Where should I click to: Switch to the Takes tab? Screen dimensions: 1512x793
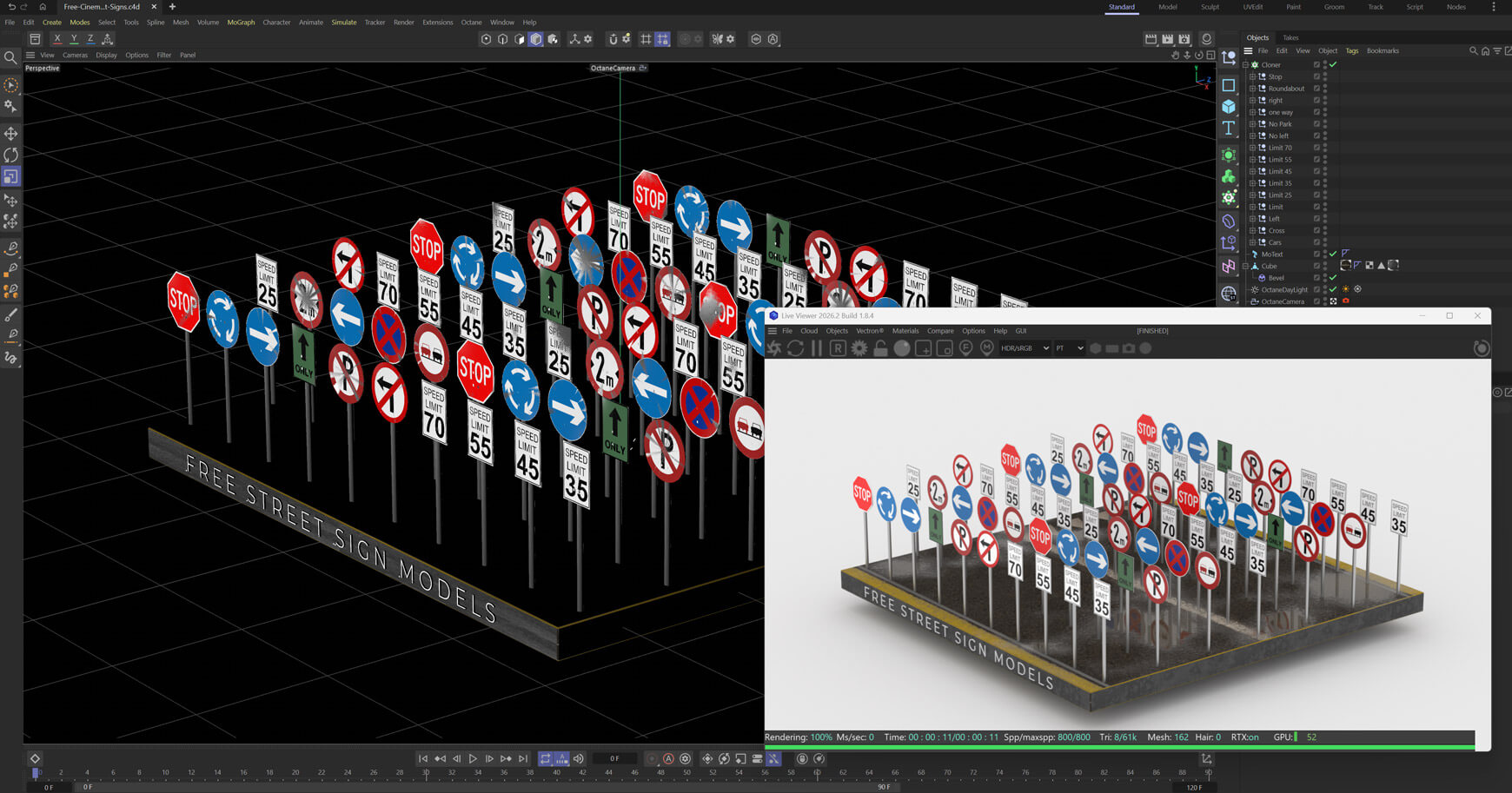1290,37
